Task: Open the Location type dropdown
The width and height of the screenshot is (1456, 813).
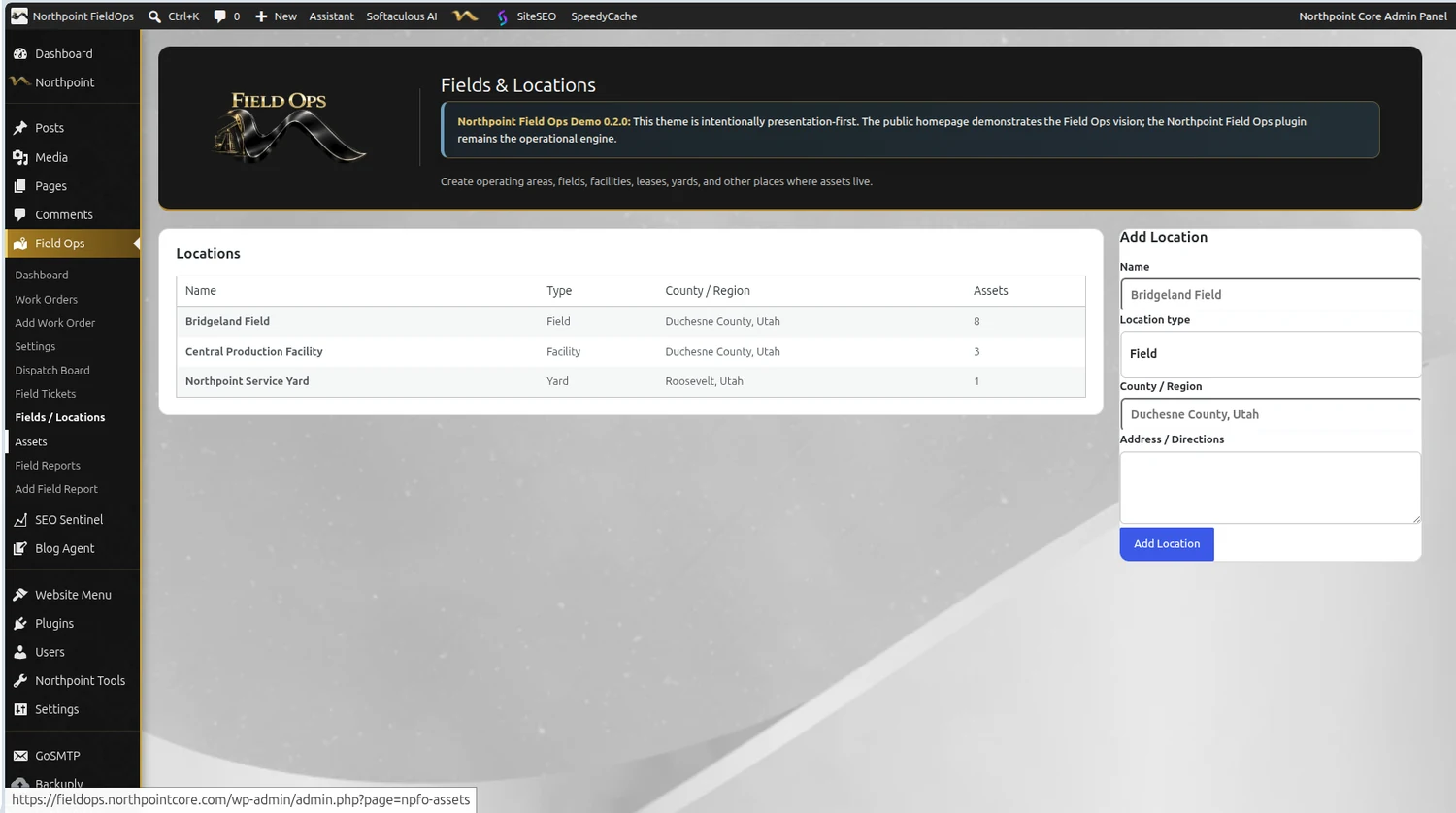Action: click(x=1270, y=354)
